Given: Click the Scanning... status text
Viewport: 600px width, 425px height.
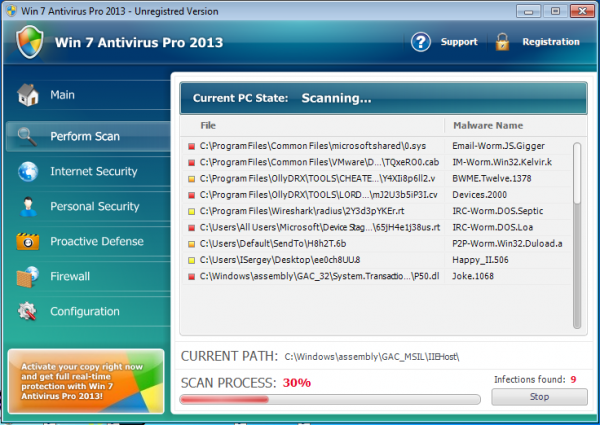Looking at the screenshot, I should pyautogui.click(x=336, y=98).
